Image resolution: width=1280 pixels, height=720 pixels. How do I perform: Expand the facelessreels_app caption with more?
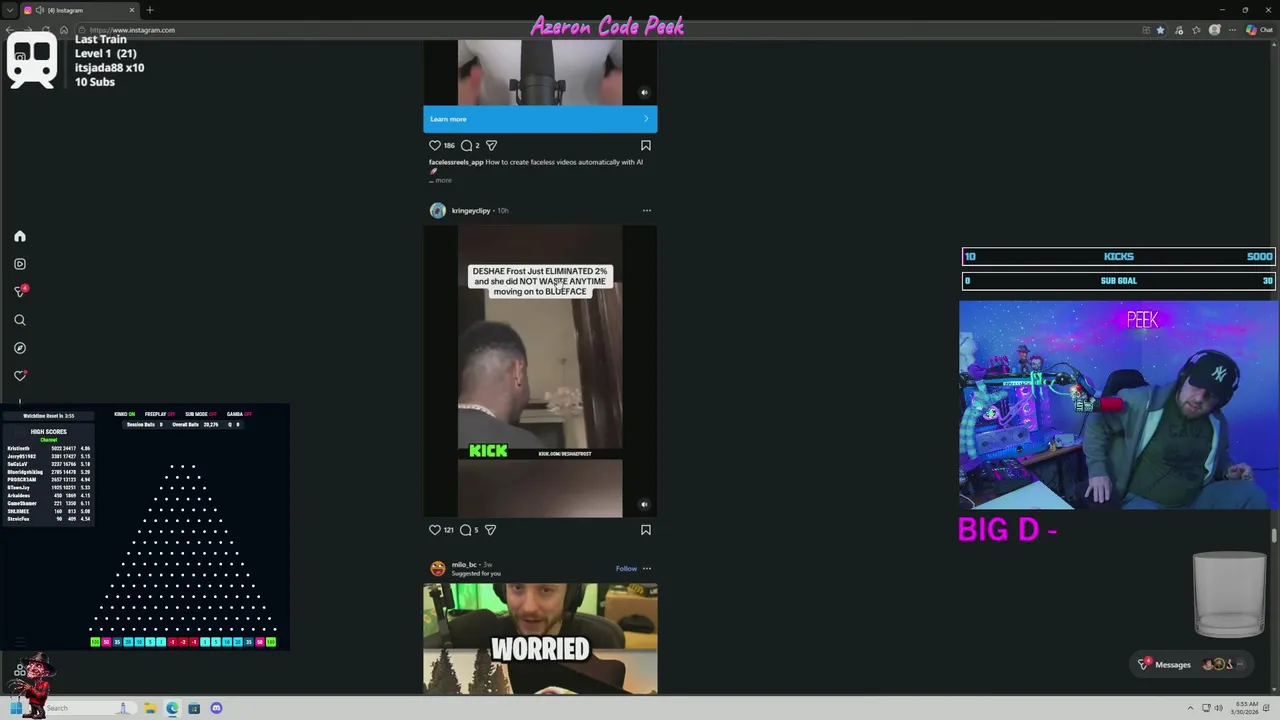pyautogui.click(x=442, y=180)
